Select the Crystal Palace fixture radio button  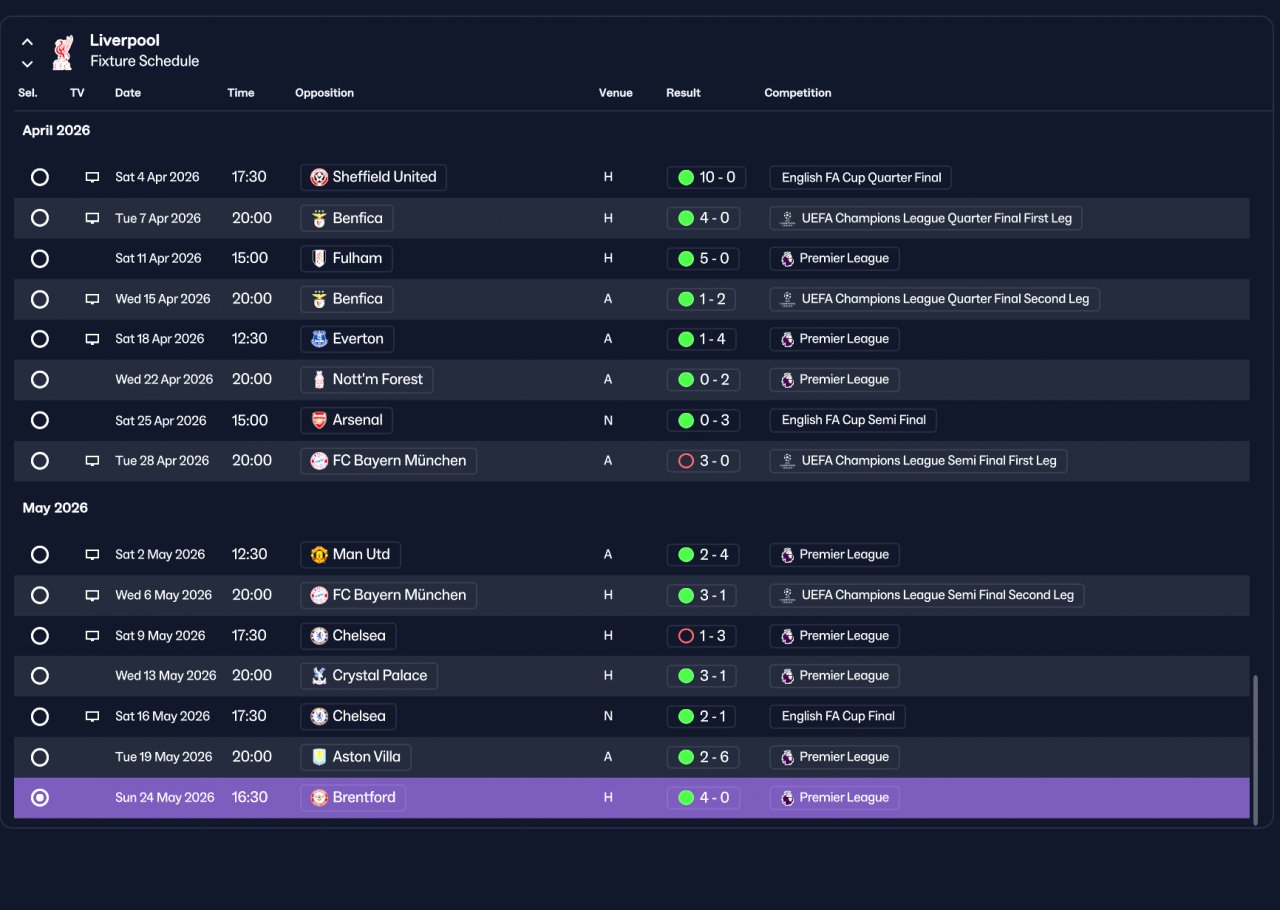tap(40, 676)
